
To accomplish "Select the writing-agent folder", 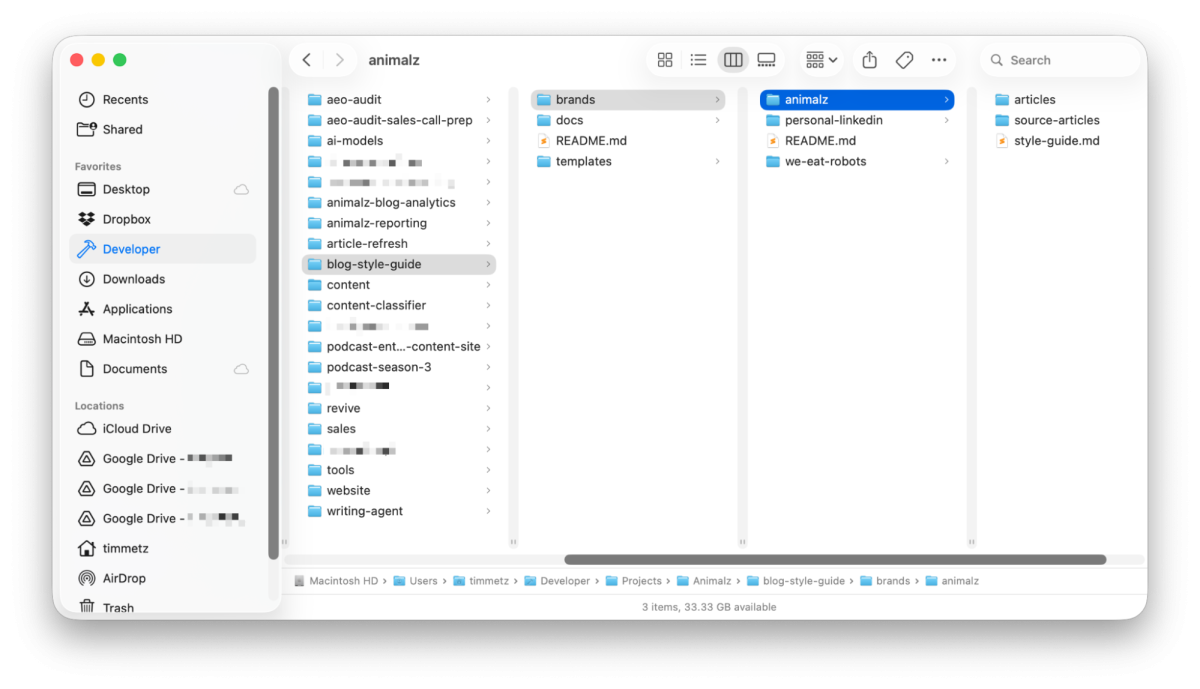I will 364,511.
